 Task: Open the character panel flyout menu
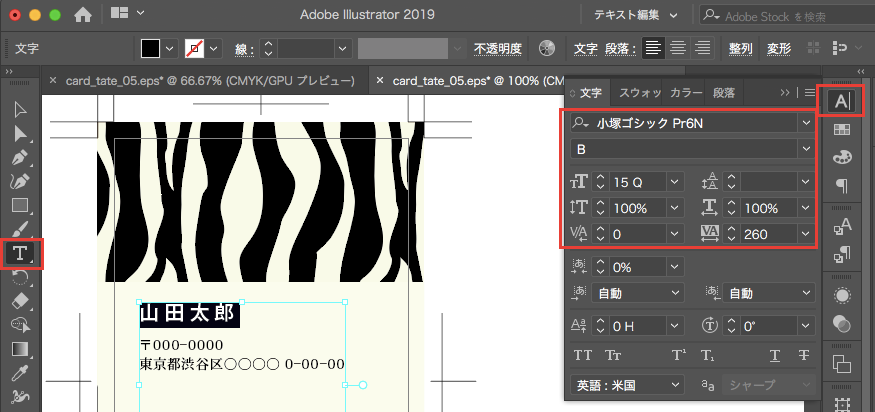click(x=810, y=93)
